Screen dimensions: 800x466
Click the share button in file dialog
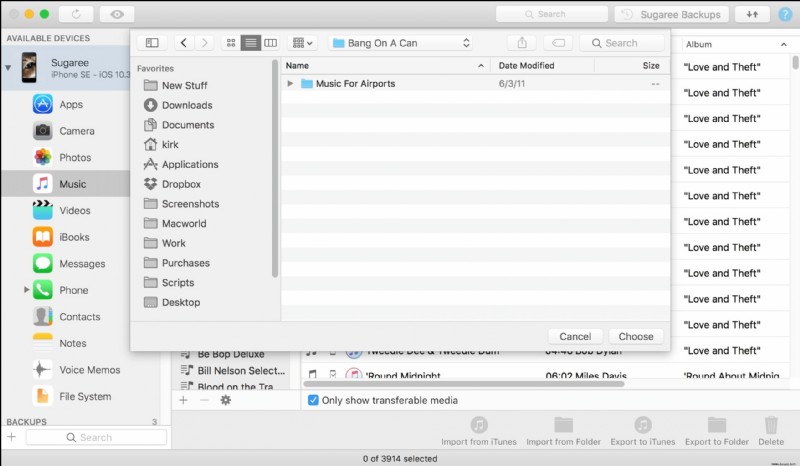(521, 43)
